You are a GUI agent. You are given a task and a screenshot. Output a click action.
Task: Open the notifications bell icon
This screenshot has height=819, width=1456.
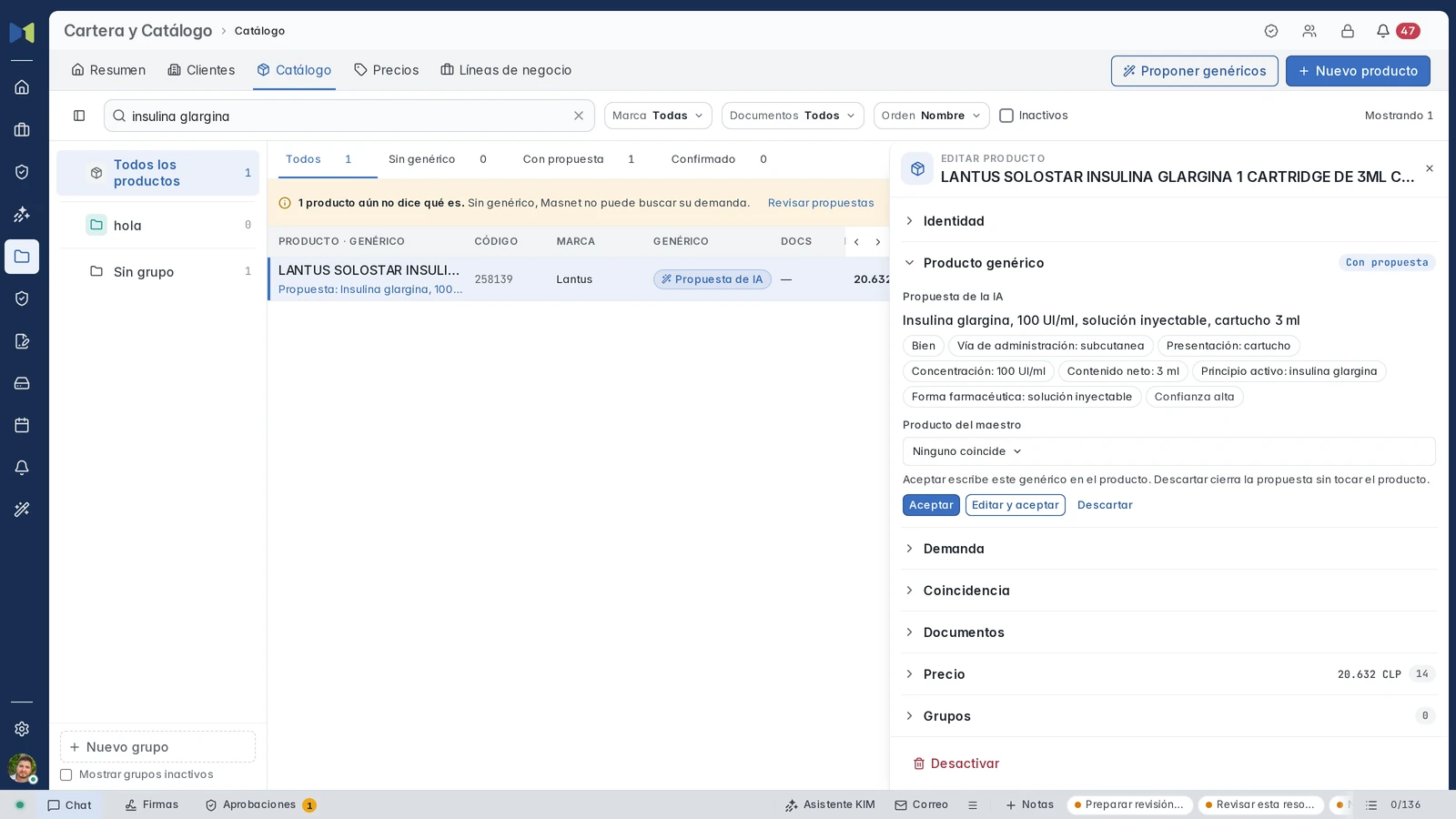tap(1382, 31)
